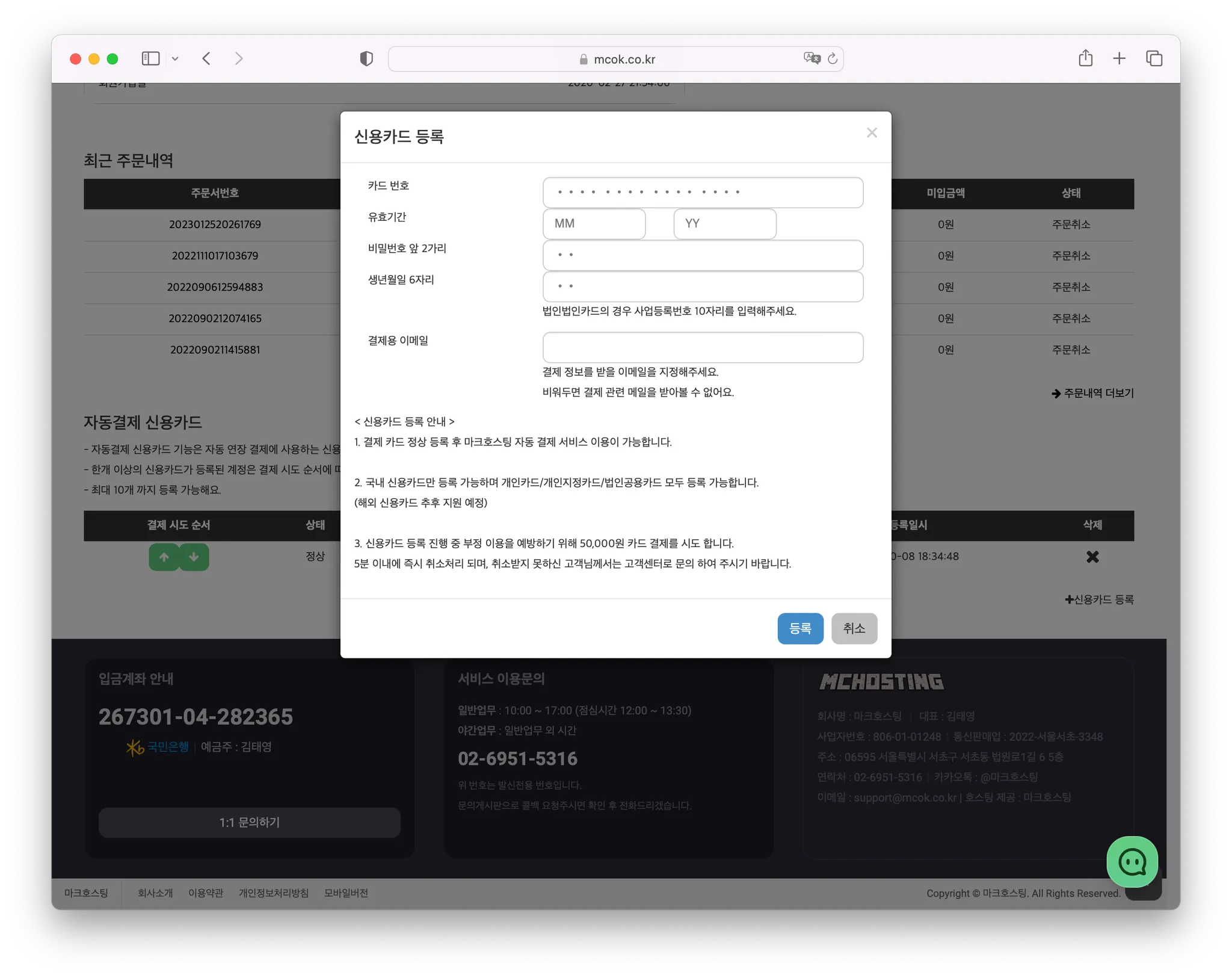The image size is (1232, 978).
Task: Click the MM expiry month field
Action: [594, 224]
